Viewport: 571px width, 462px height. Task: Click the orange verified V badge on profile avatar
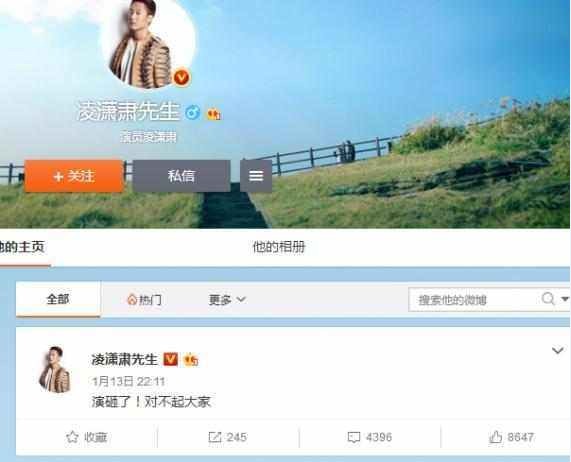click(x=181, y=78)
